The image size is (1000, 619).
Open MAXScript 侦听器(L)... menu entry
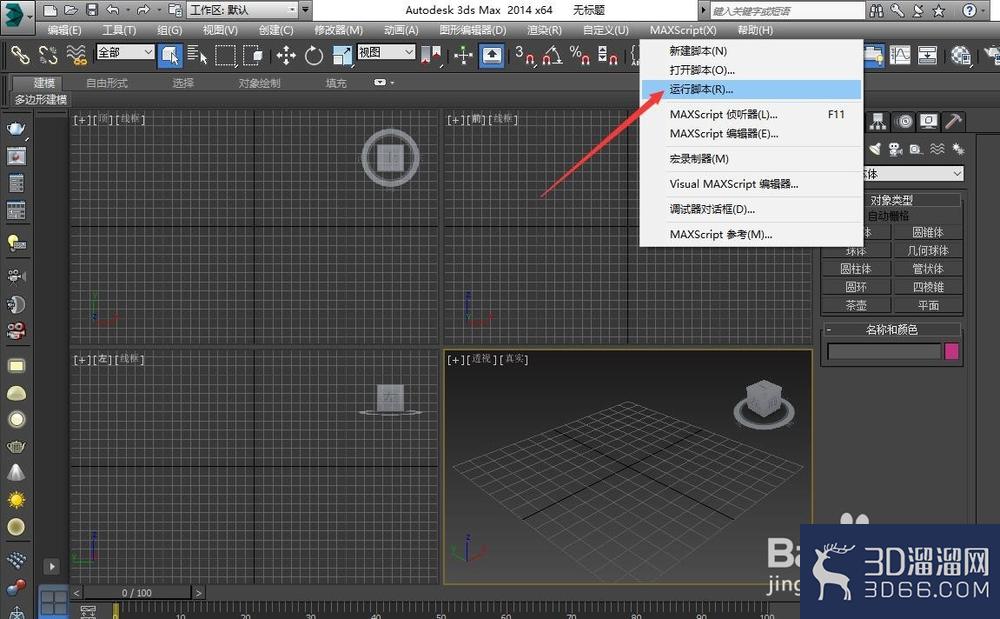pyautogui.click(x=751, y=115)
